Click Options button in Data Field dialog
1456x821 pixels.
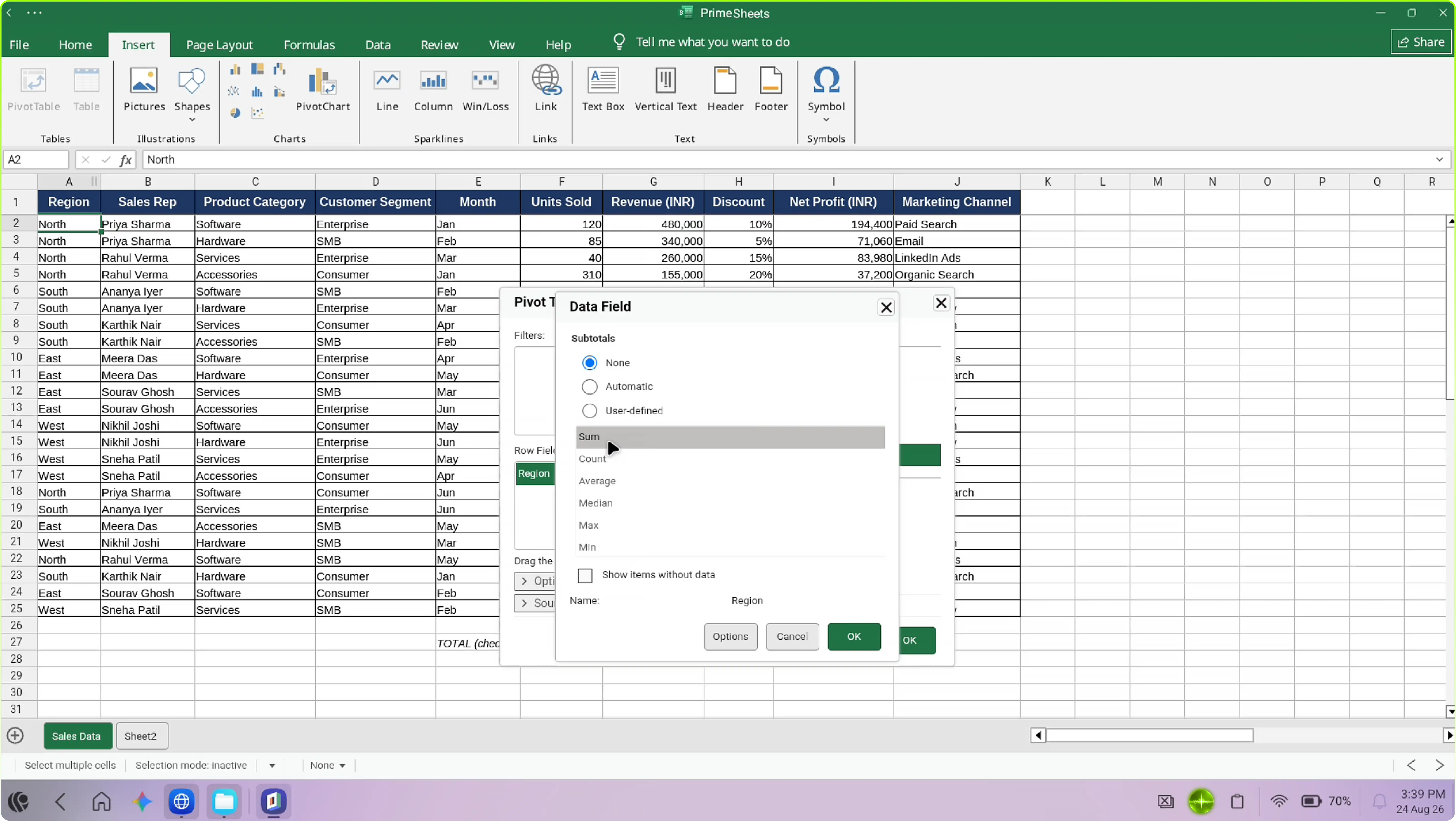click(730, 637)
